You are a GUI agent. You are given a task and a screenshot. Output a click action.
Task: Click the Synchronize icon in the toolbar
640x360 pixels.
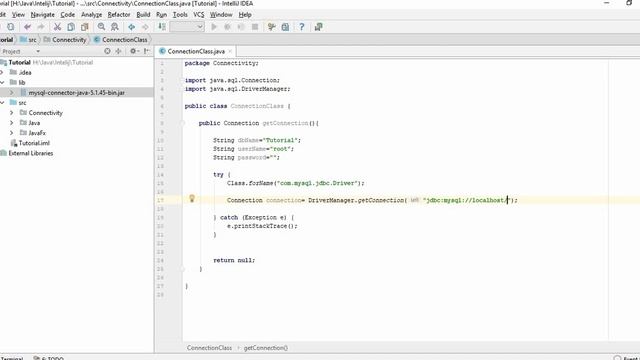coord(11,27)
